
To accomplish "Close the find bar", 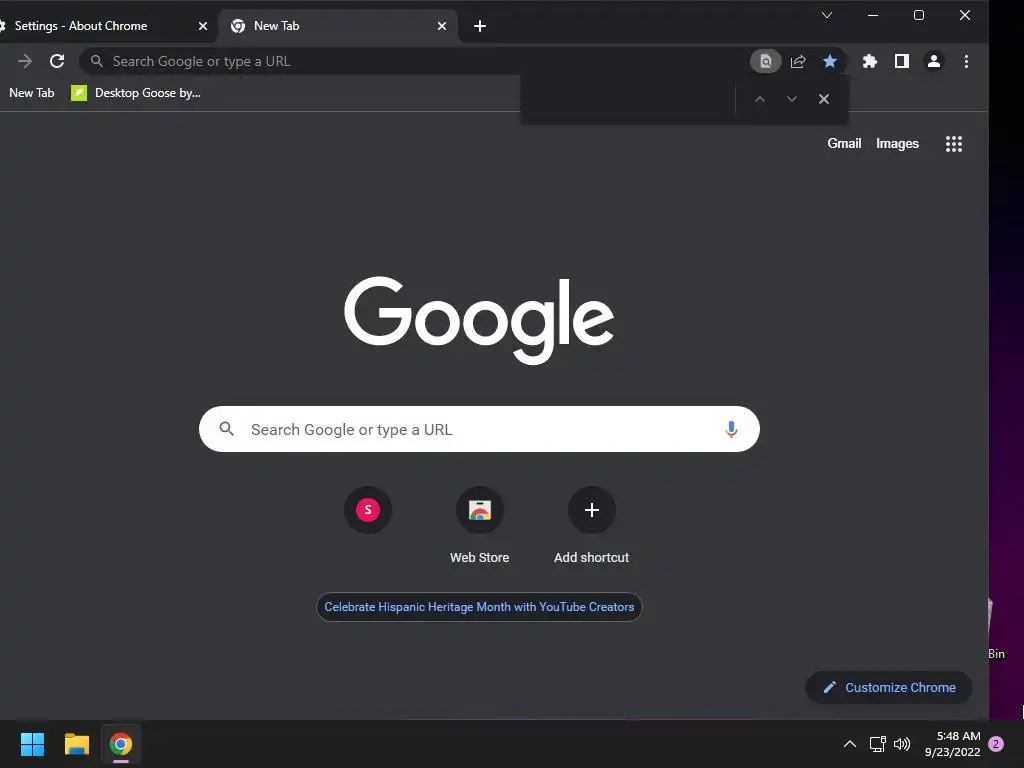I will point(824,99).
